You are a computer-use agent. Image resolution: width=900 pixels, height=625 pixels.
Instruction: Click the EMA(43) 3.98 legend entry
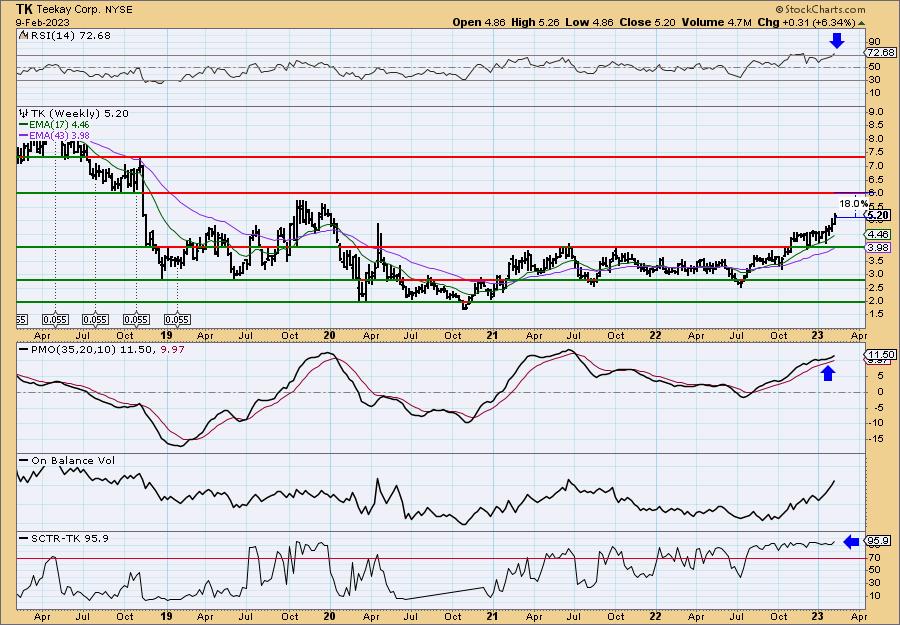tap(55, 135)
